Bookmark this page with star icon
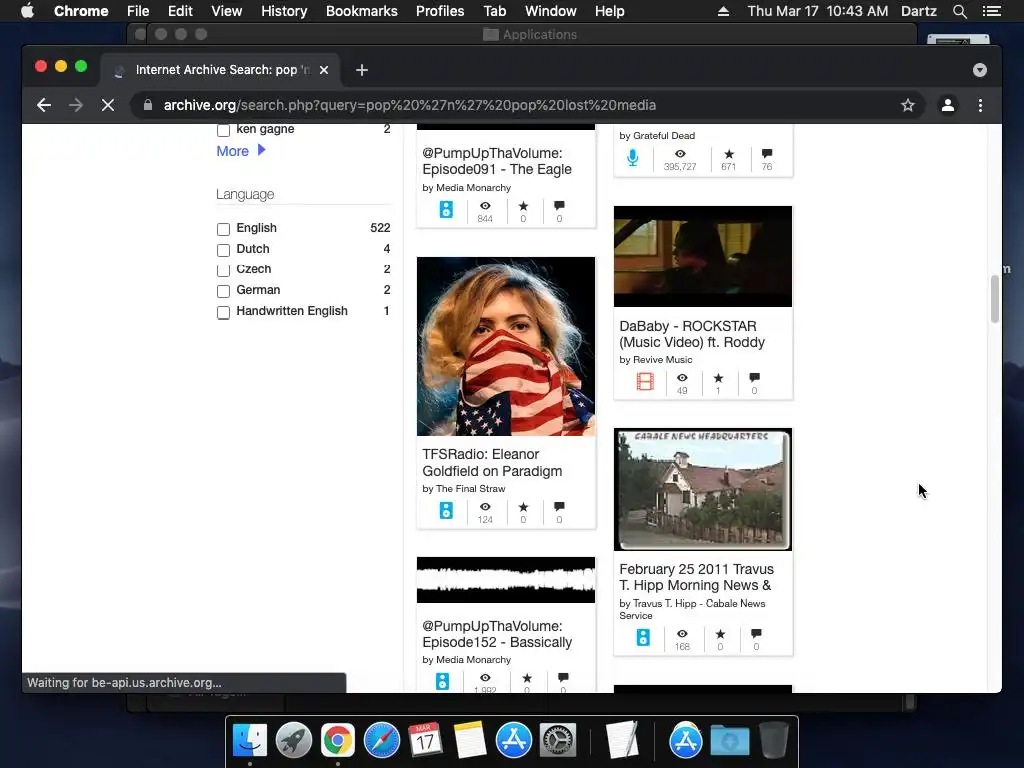 (908, 105)
